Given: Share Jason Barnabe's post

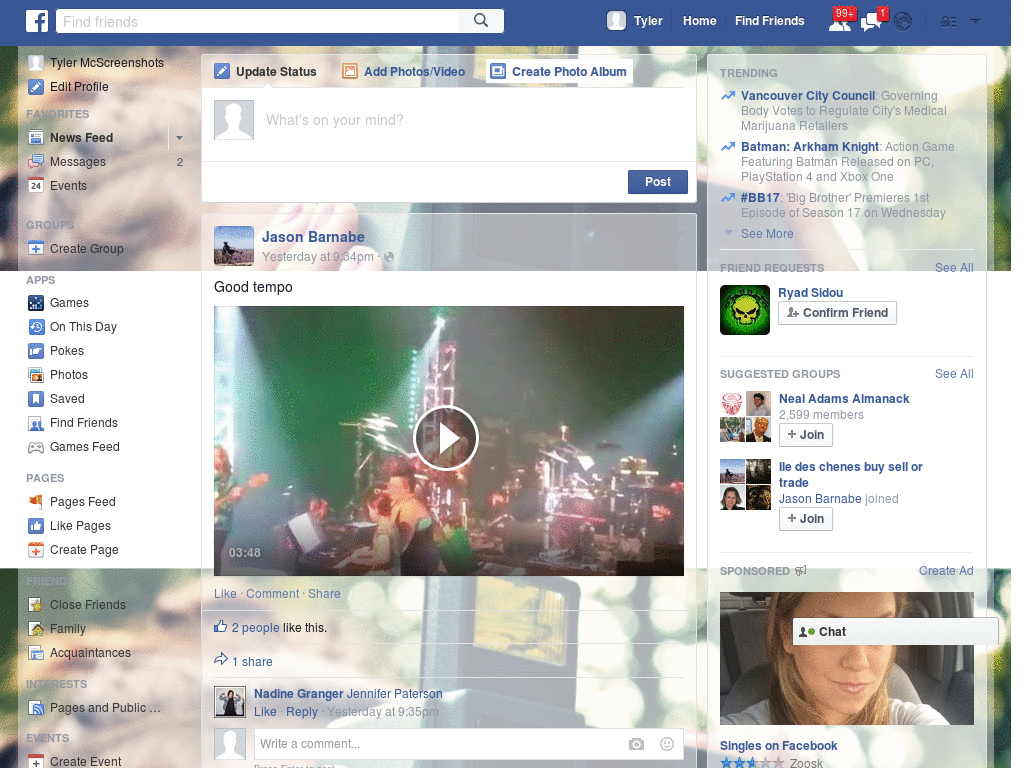Looking at the screenshot, I should (x=324, y=594).
